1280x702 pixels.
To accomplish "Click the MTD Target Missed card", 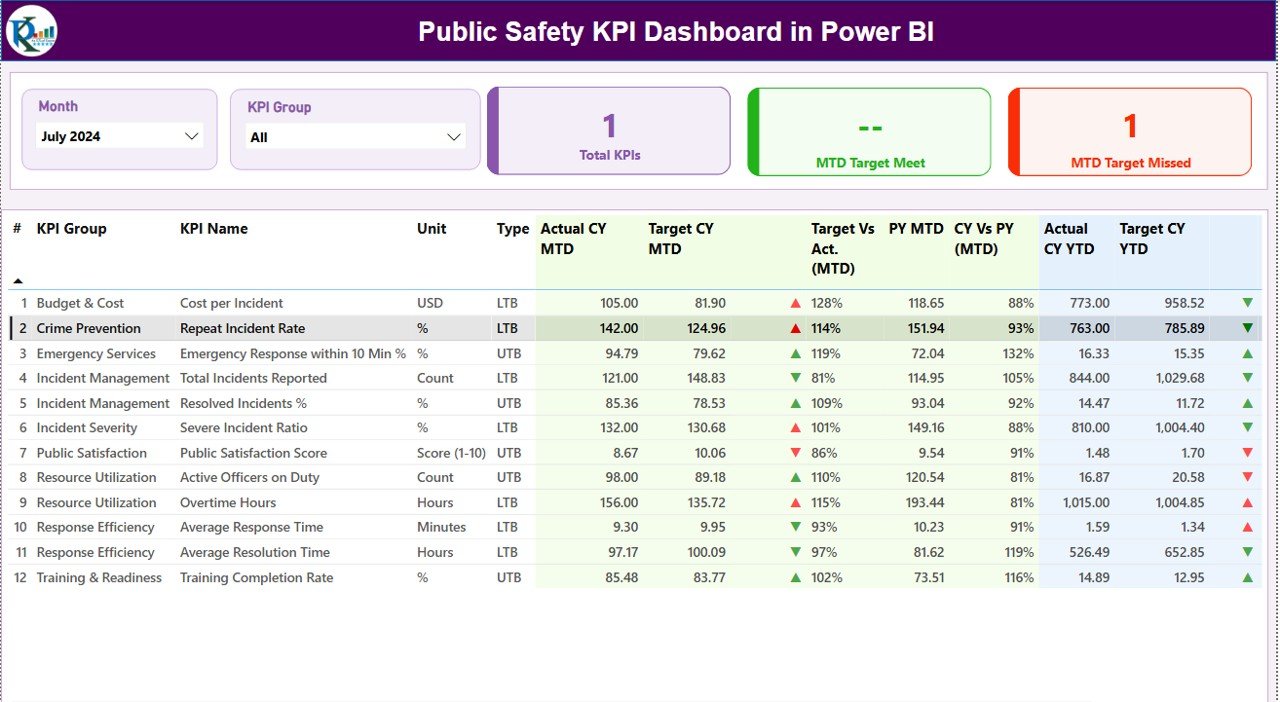I will point(1129,131).
